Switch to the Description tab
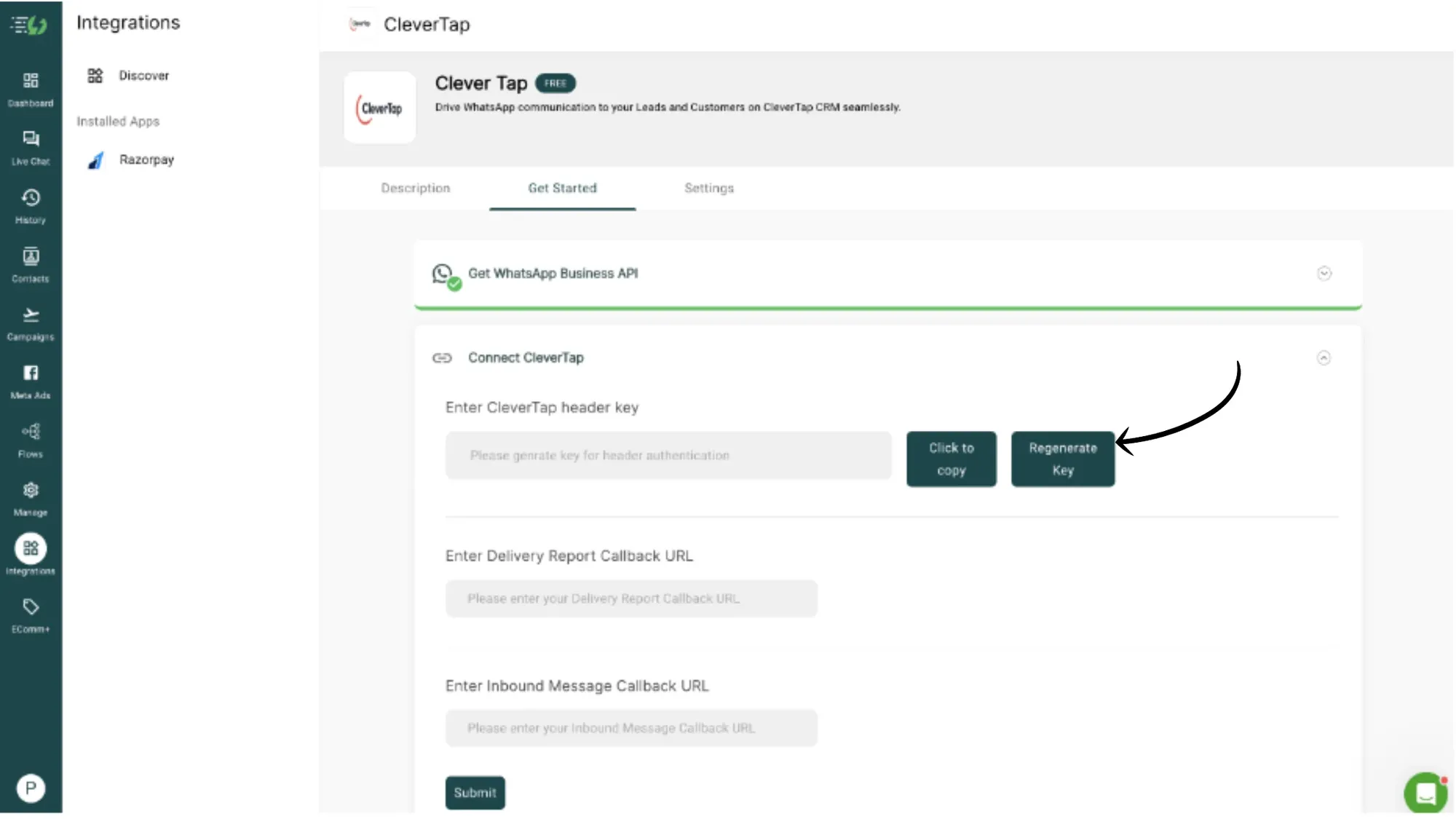This screenshot has width=1456, height=819. tap(416, 189)
